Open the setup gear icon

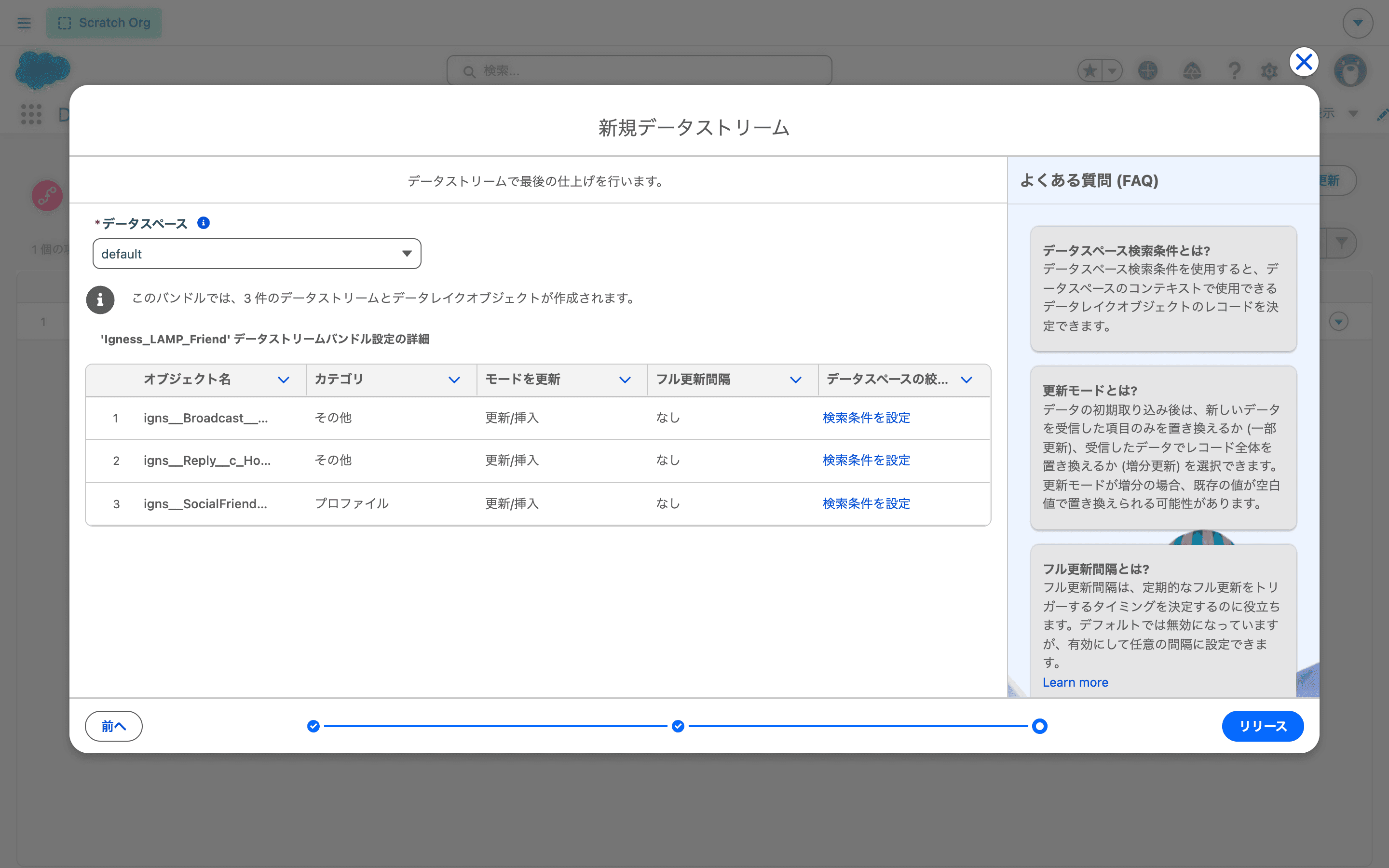click(1269, 70)
